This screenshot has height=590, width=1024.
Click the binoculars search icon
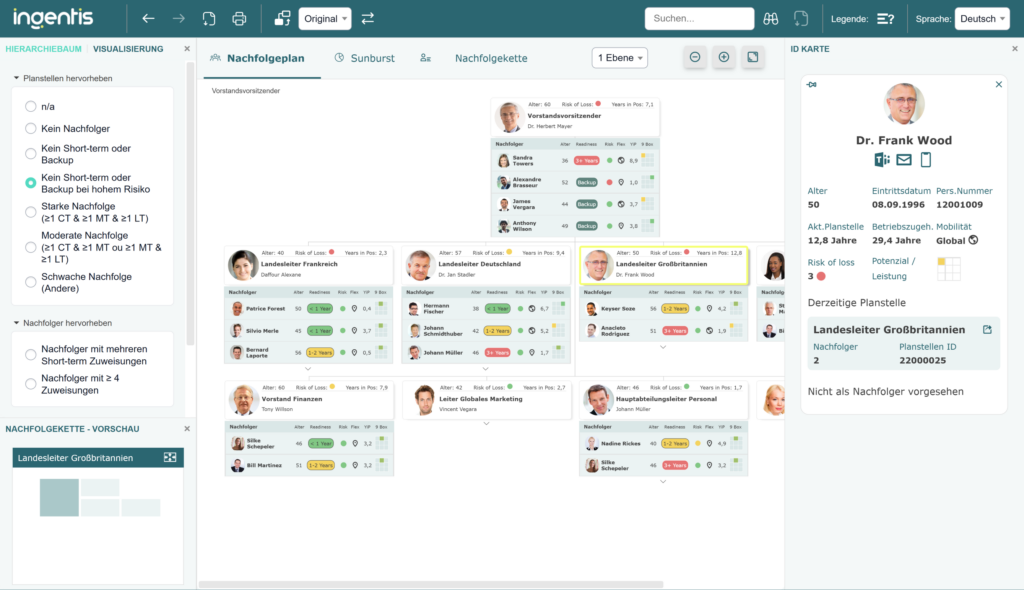pos(771,19)
